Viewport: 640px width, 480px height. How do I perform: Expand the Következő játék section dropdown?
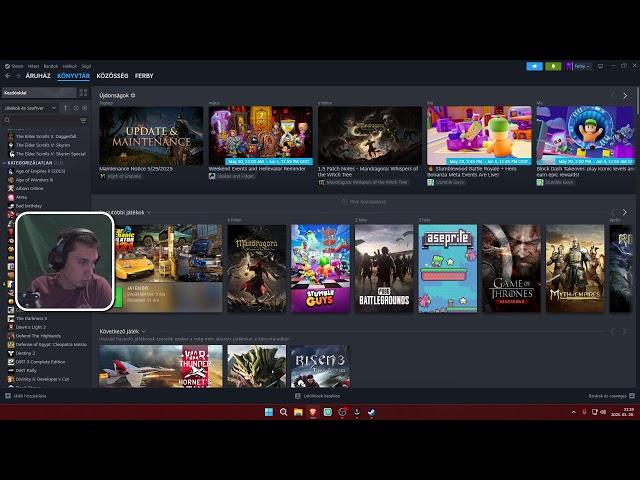[143, 331]
